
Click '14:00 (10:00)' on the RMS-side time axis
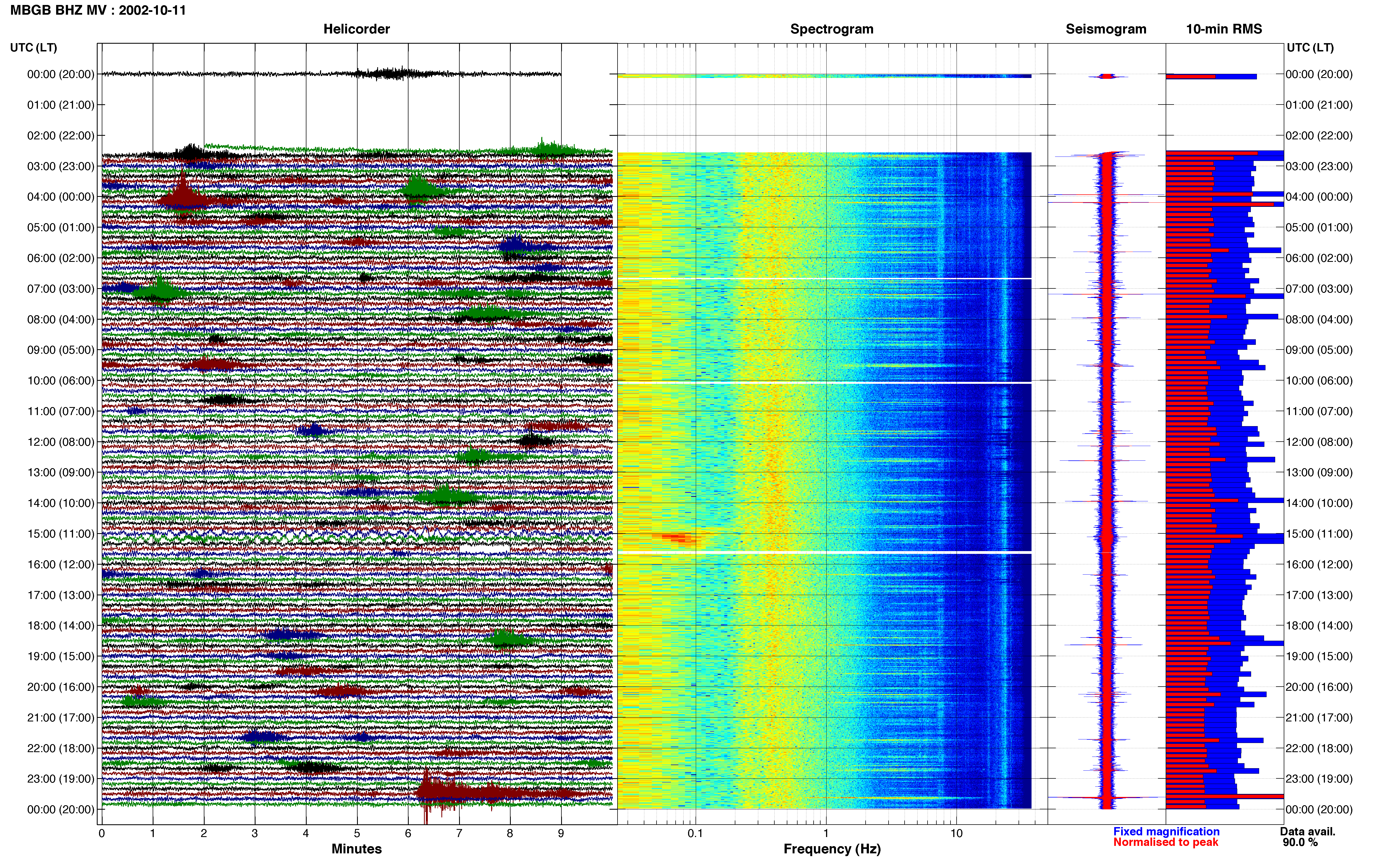click(x=1319, y=503)
